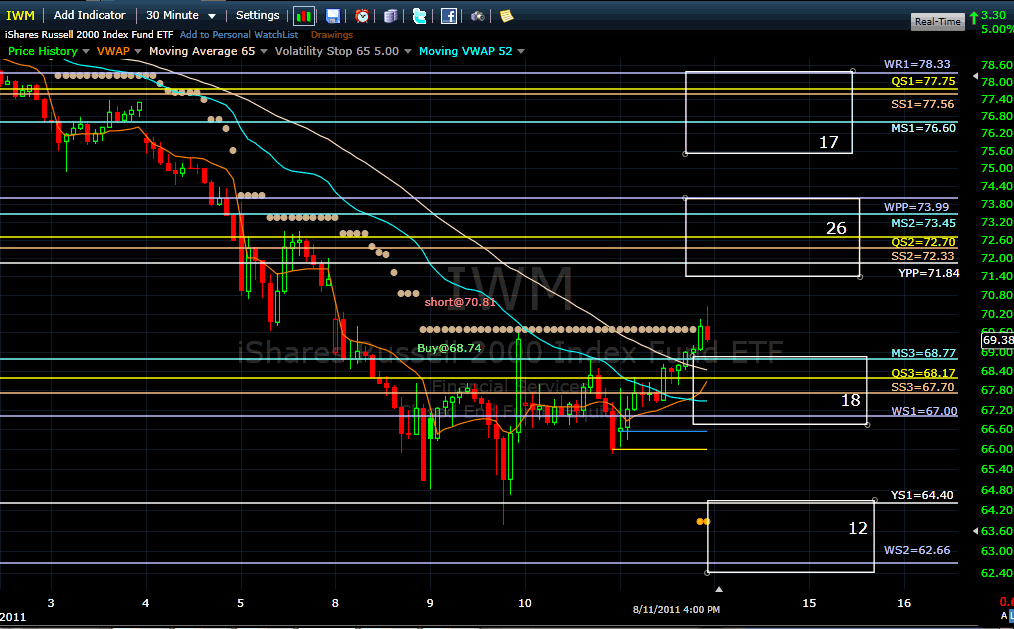1014x629 pixels.
Task: Share the chart via Facebook icon
Action: 449,16
